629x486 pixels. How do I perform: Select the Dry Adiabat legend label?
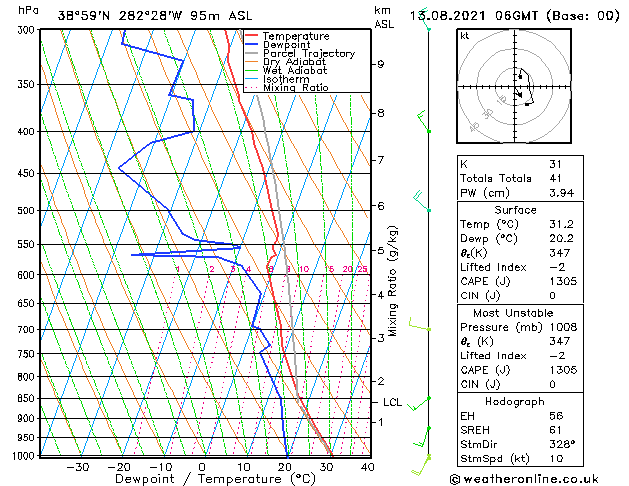(294, 62)
